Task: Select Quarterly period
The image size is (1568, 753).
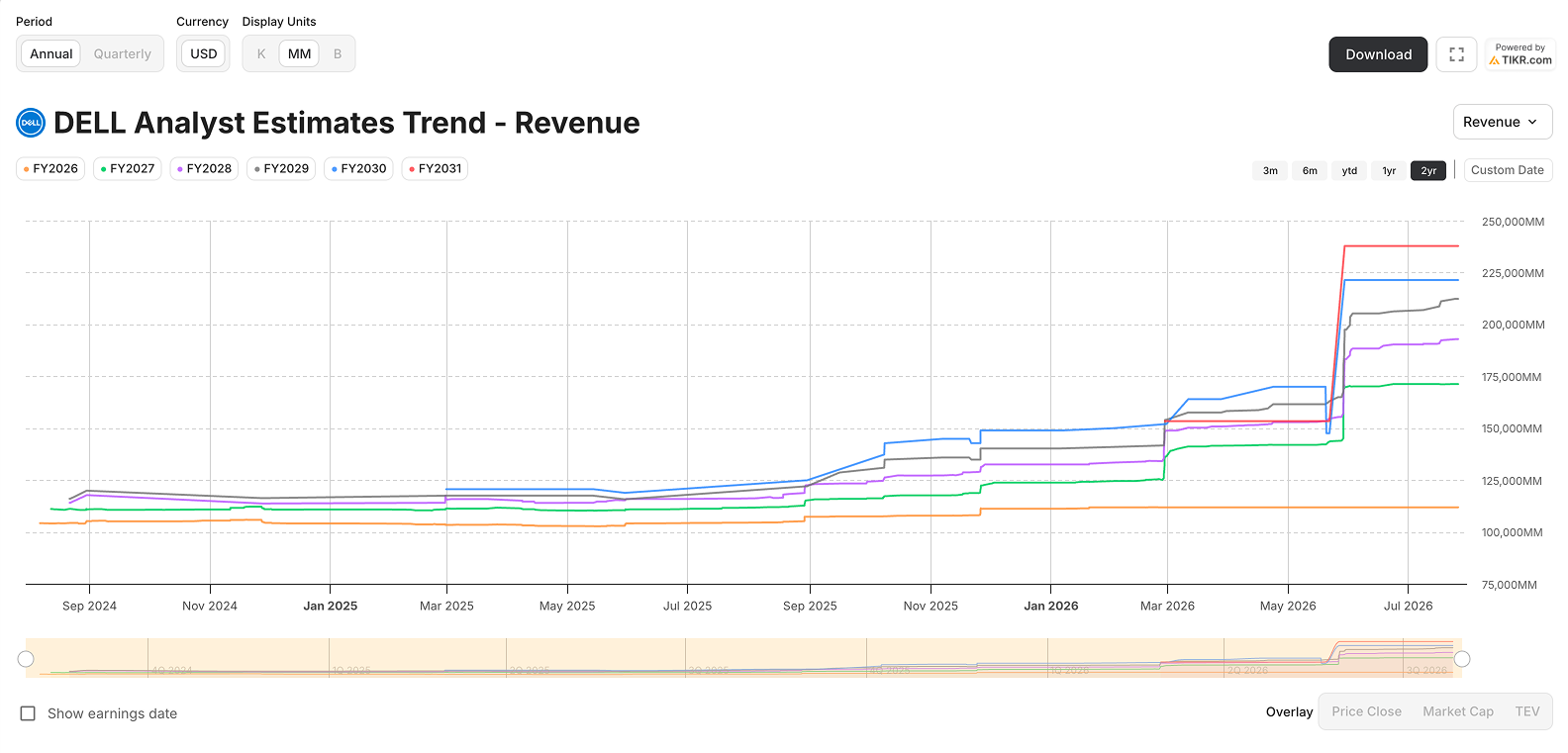Action: click(123, 53)
